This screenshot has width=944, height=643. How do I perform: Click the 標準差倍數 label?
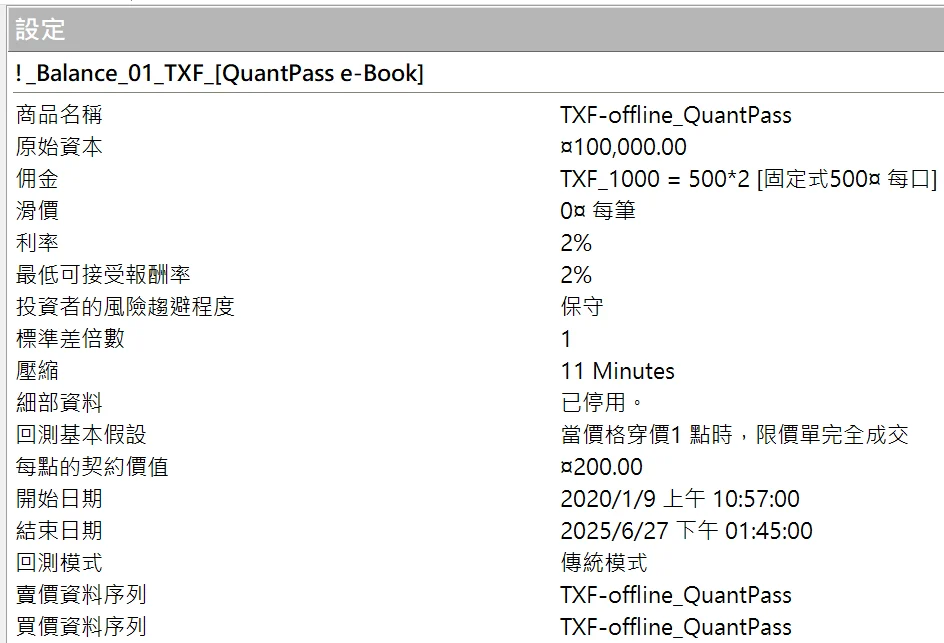click(70, 338)
